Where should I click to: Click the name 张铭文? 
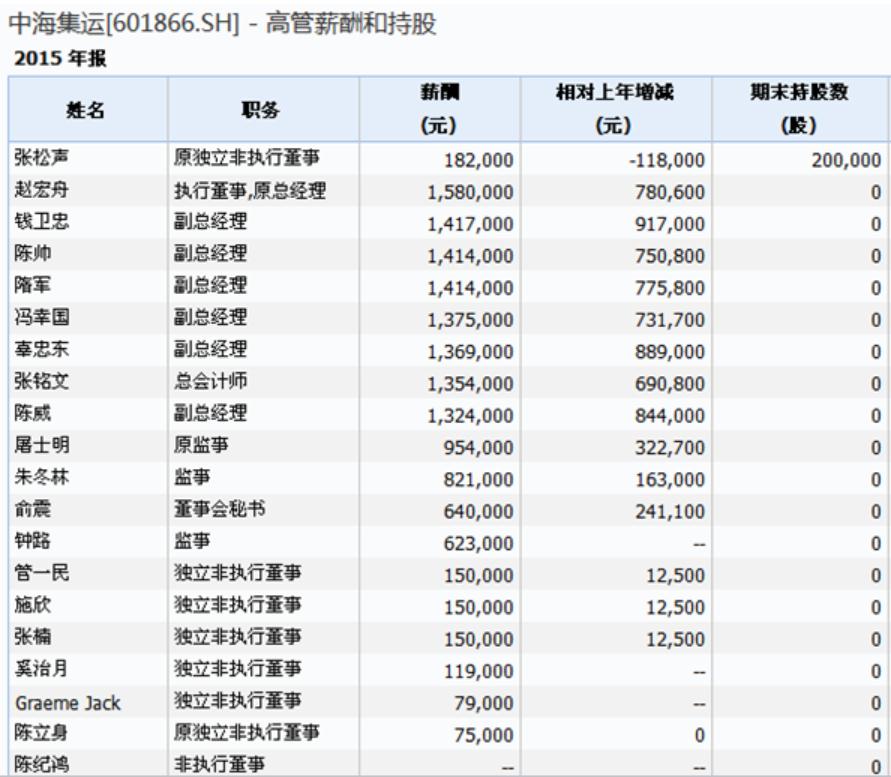(41, 381)
